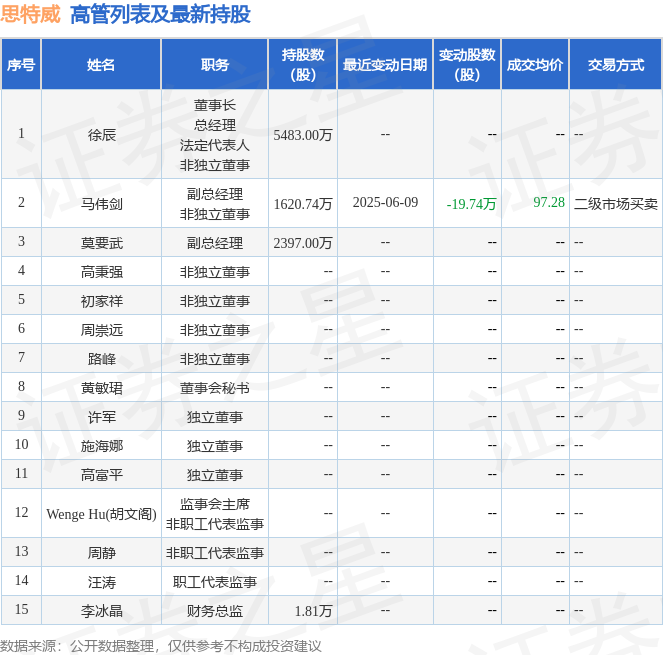
Task: Click the change value -19.74万
Action: 471,204
